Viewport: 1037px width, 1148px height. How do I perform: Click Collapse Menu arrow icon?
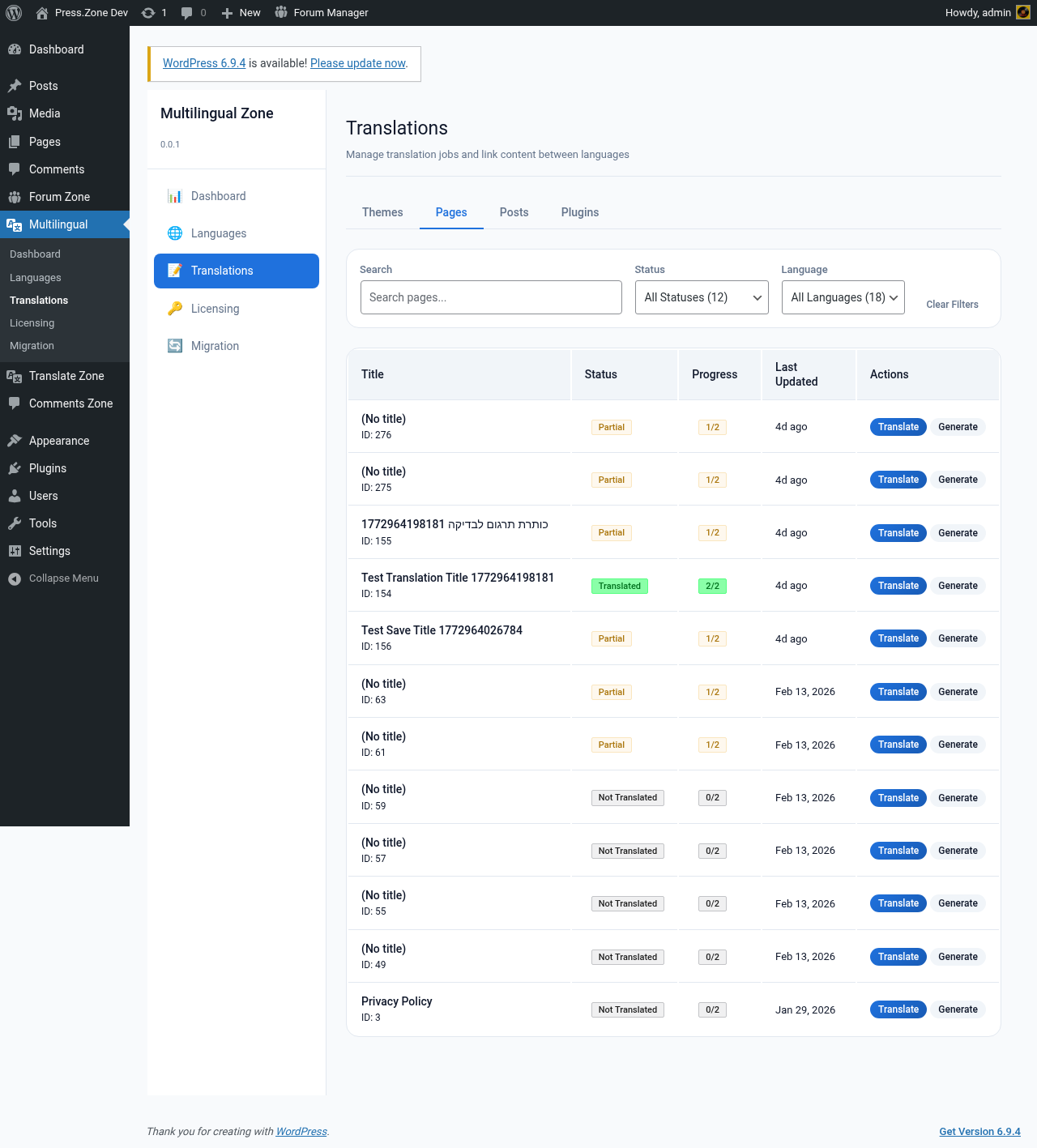(15, 578)
